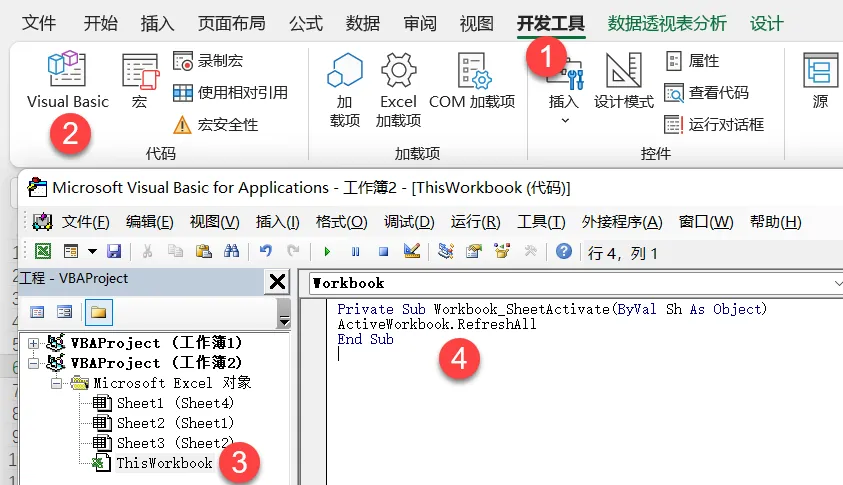Open VBA Help question mark icon
Viewport: 843px width, 485px height.
pos(563,251)
